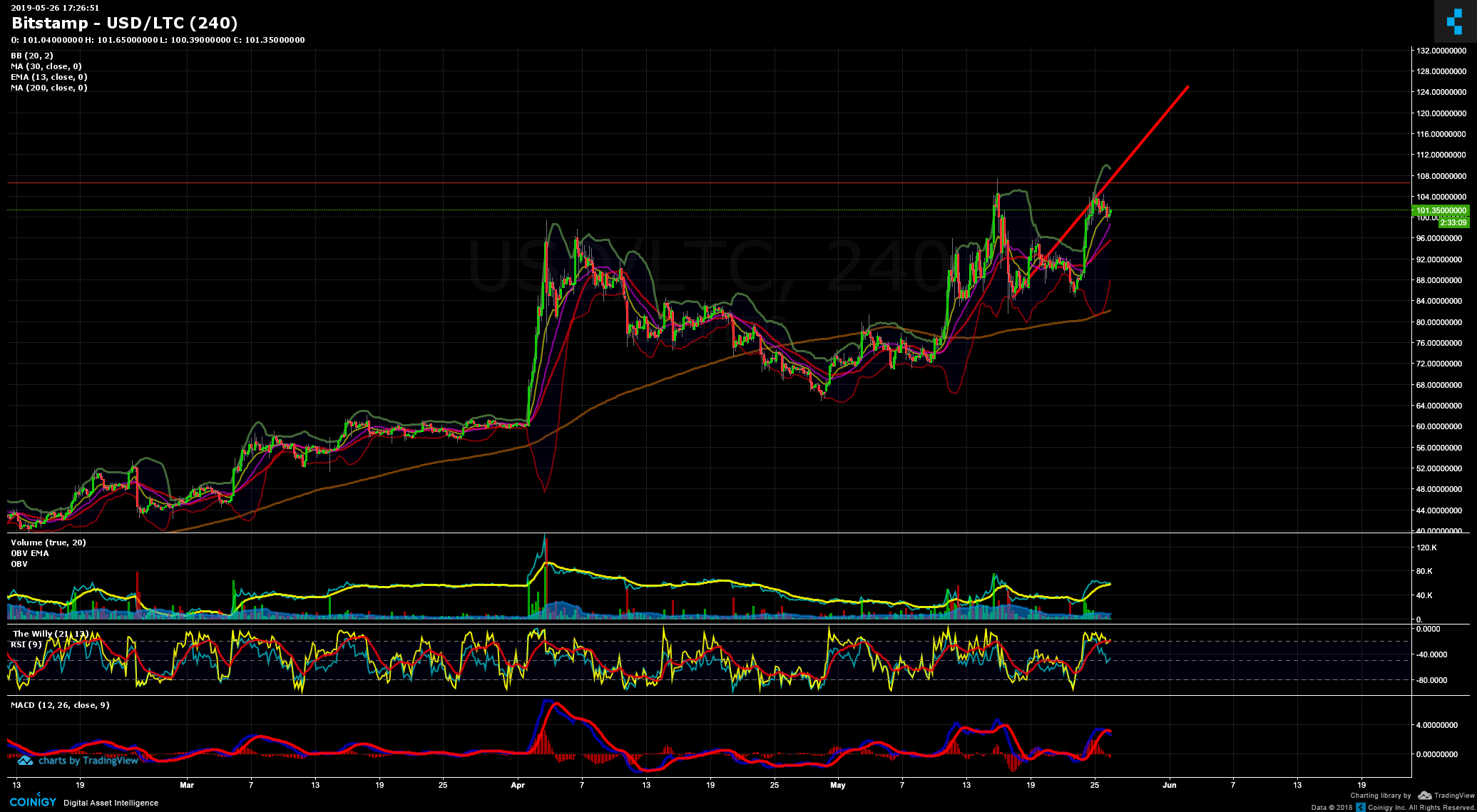Viewport: 1477px width, 812px height.
Task: Select the OBV EMA indicator label
Action: (x=30, y=553)
